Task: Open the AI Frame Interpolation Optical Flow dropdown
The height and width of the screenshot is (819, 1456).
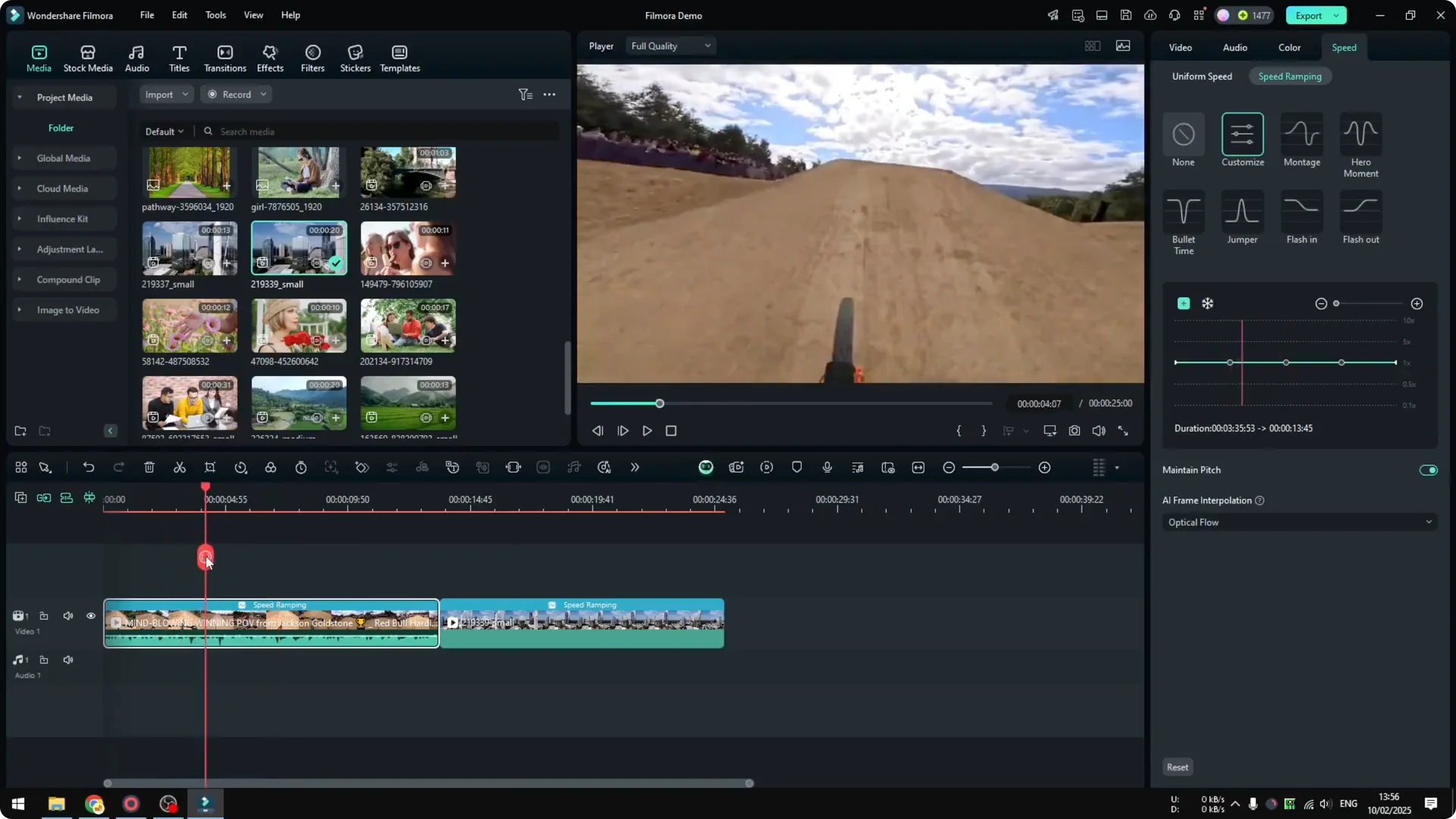Action: [1298, 522]
